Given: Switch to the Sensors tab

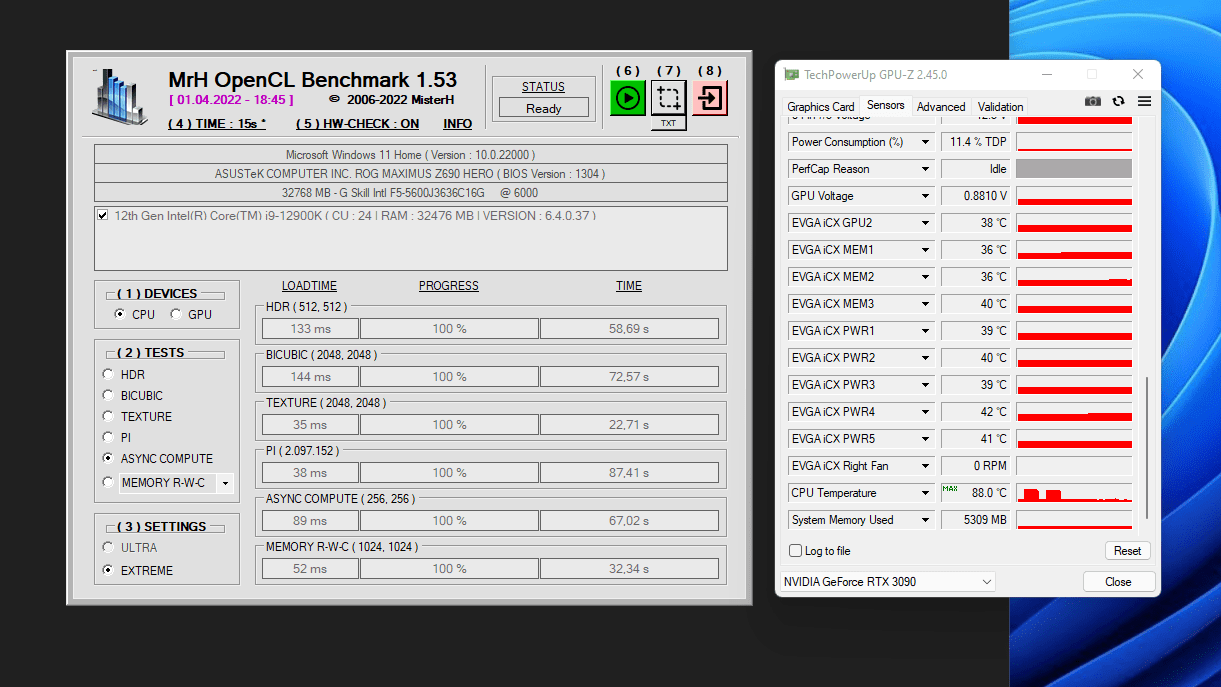Looking at the screenshot, I should [885, 105].
